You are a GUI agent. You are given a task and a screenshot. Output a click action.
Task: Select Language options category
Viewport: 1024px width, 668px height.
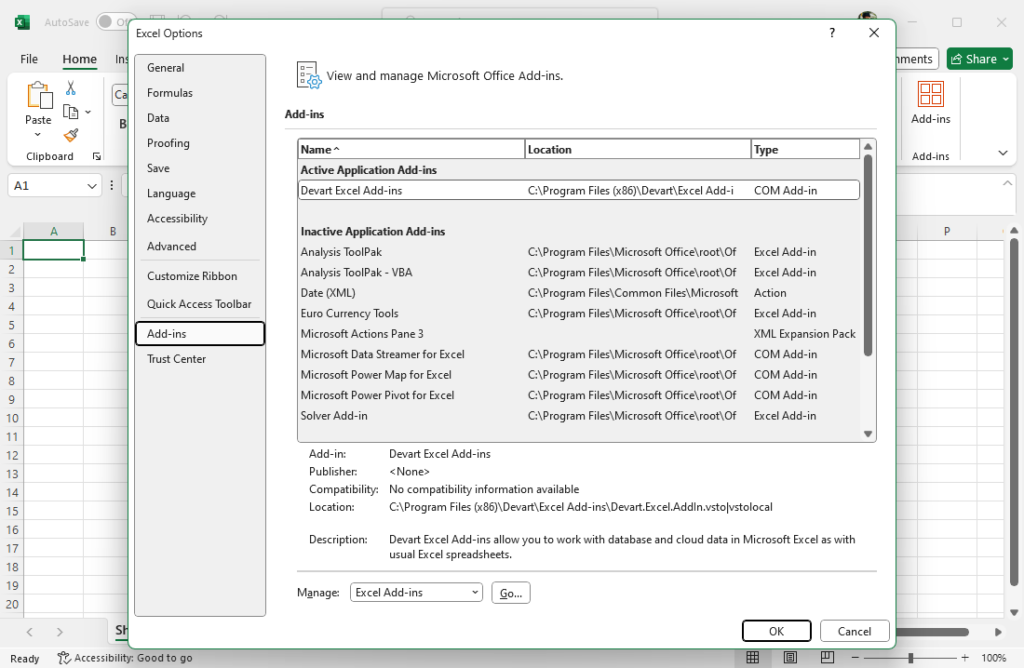pyautogui.click(x=200, y=193)
